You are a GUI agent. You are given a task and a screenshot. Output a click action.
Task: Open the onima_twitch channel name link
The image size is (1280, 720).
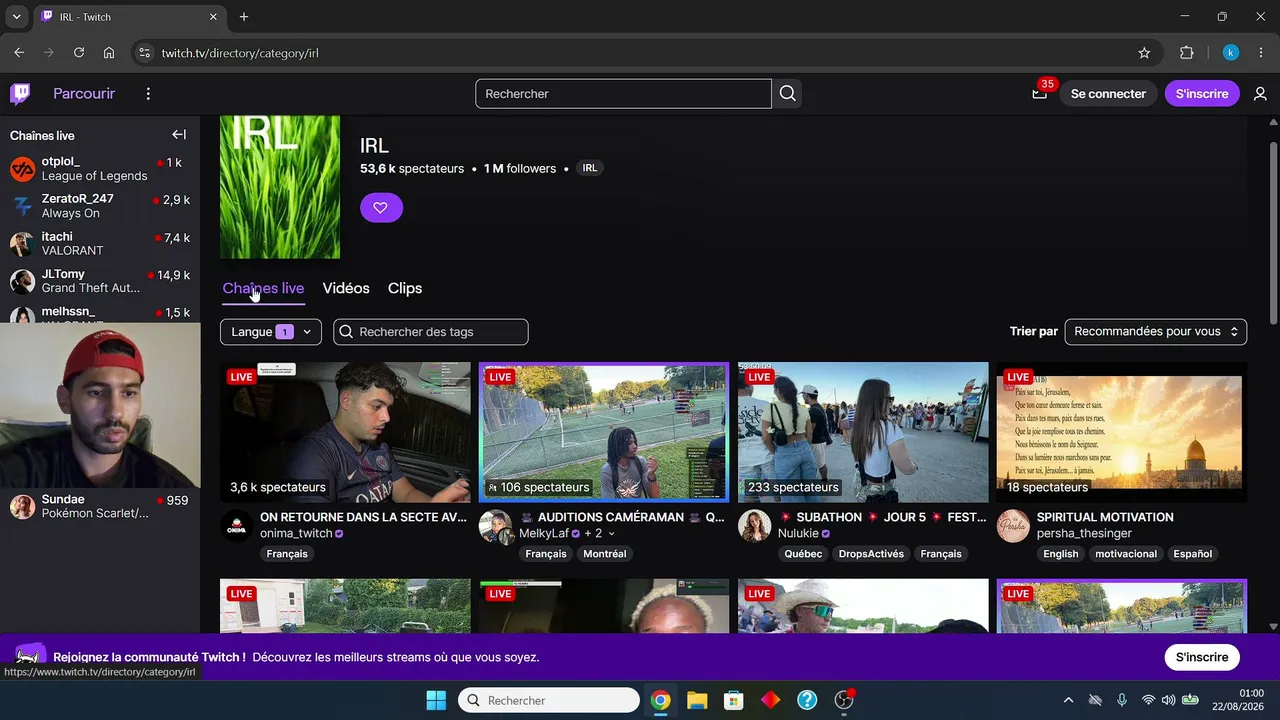[x=296, y=534]
